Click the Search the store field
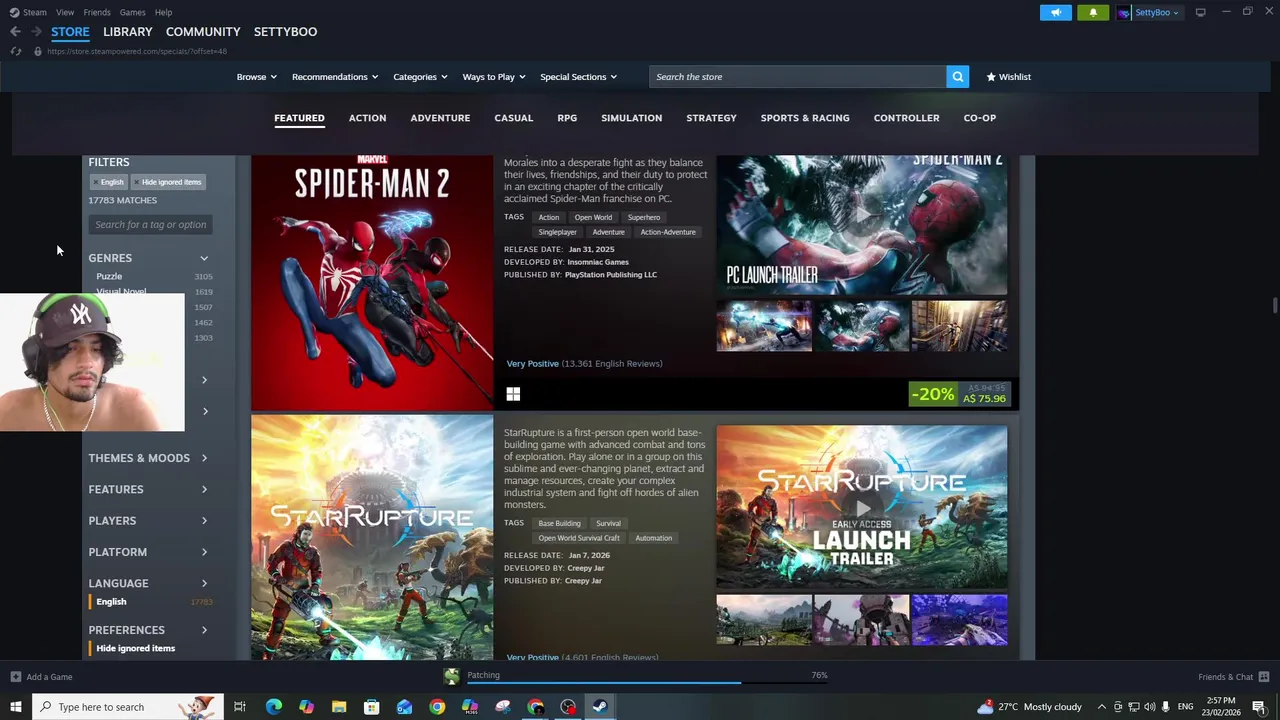 click(x=797, y=77)
